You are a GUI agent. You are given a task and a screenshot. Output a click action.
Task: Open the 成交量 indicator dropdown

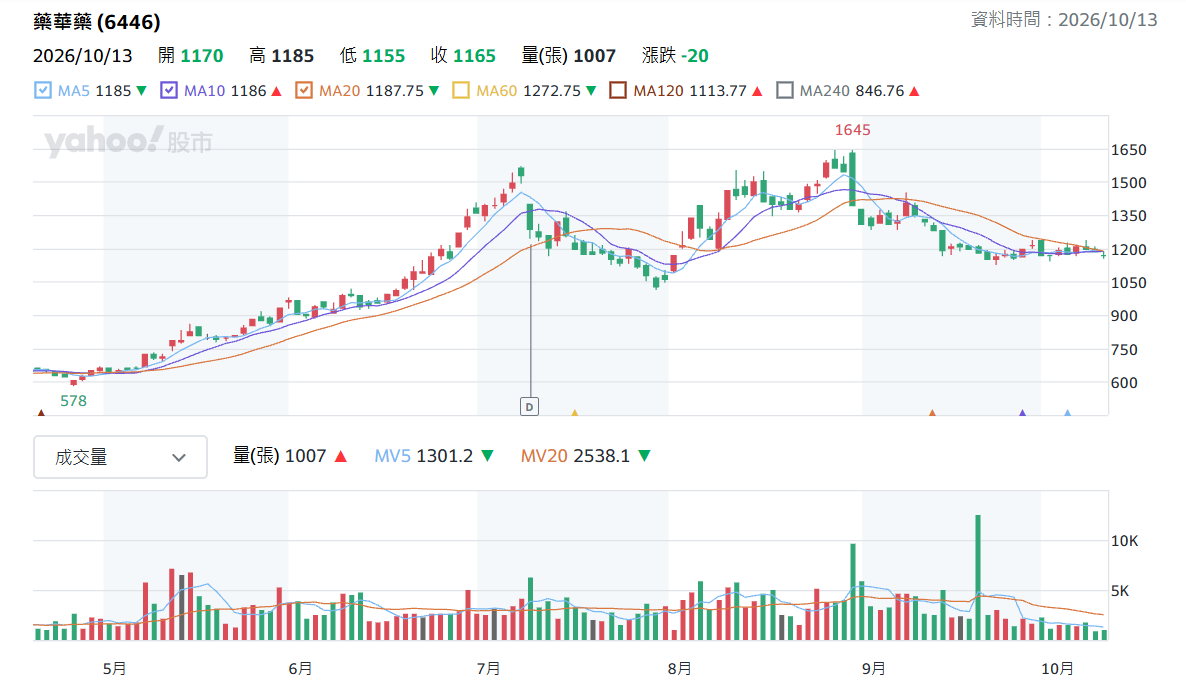click(120, 457)
